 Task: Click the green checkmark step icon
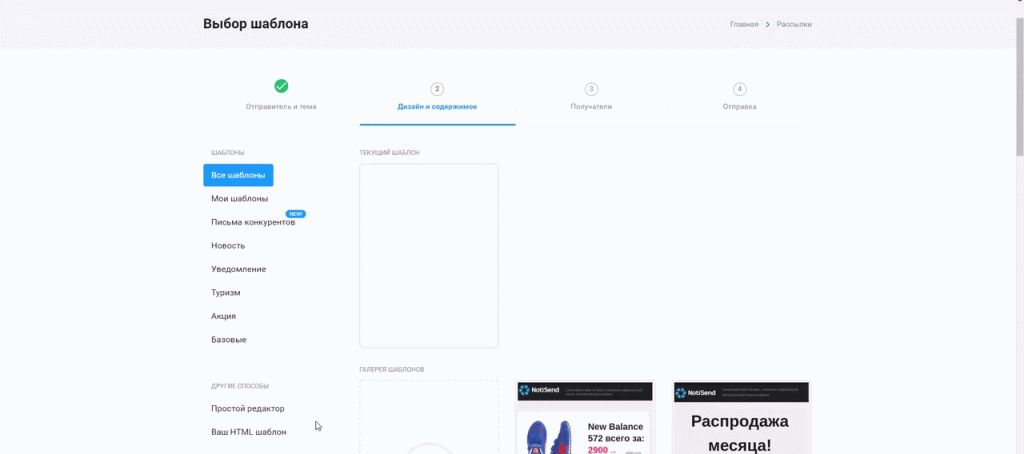pyautogui.click(x=281, y=87)
